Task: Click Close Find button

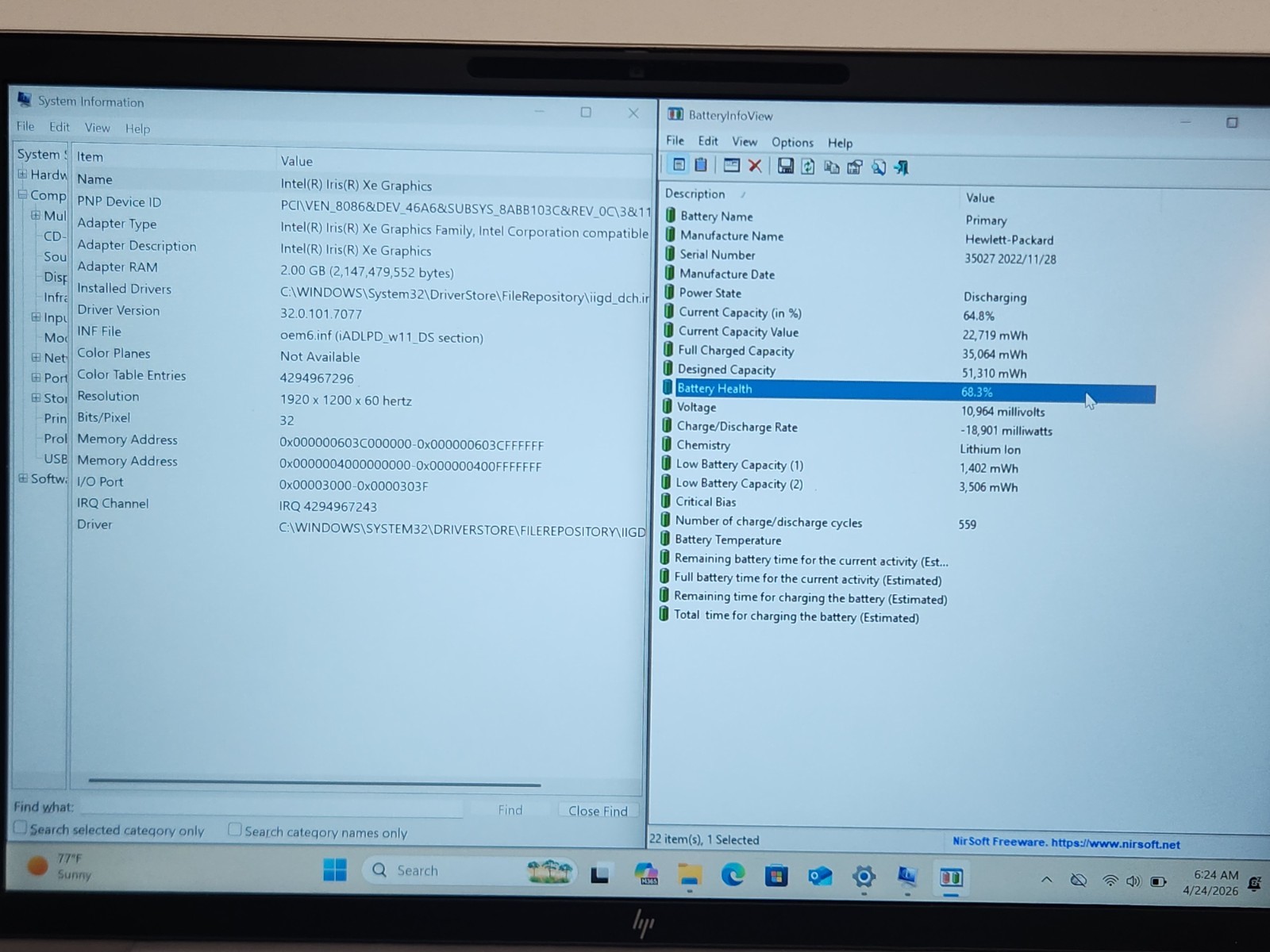Action: point(598,811)
